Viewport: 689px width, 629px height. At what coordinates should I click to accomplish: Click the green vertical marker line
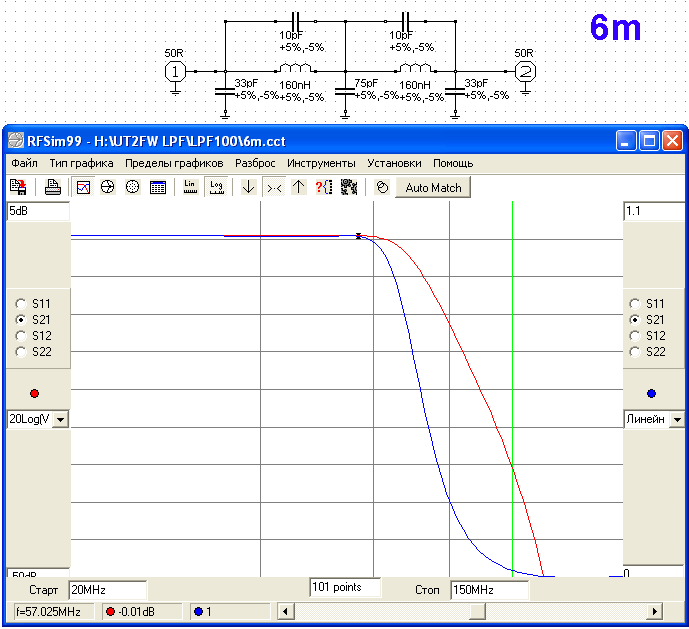[512, 389]
